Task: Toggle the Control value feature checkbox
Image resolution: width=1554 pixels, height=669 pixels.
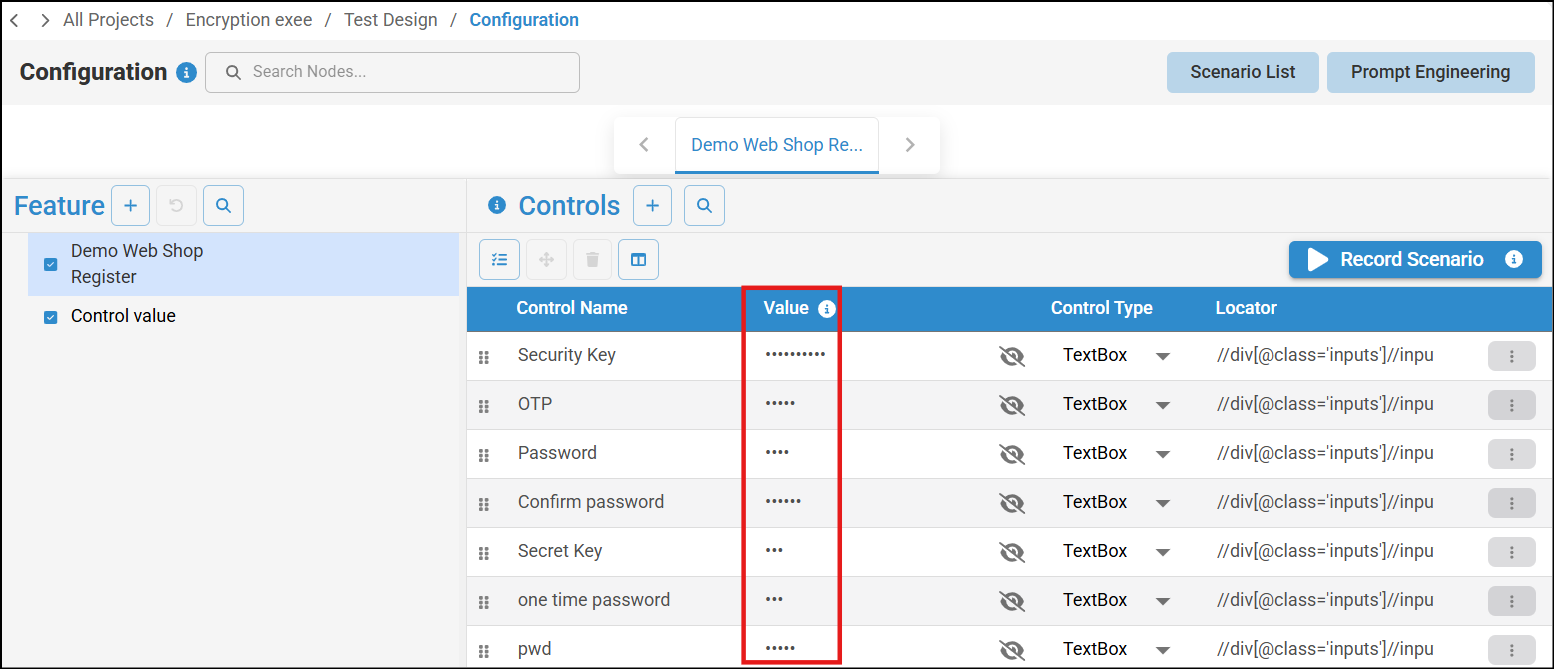Action: [x=51, y=317]
